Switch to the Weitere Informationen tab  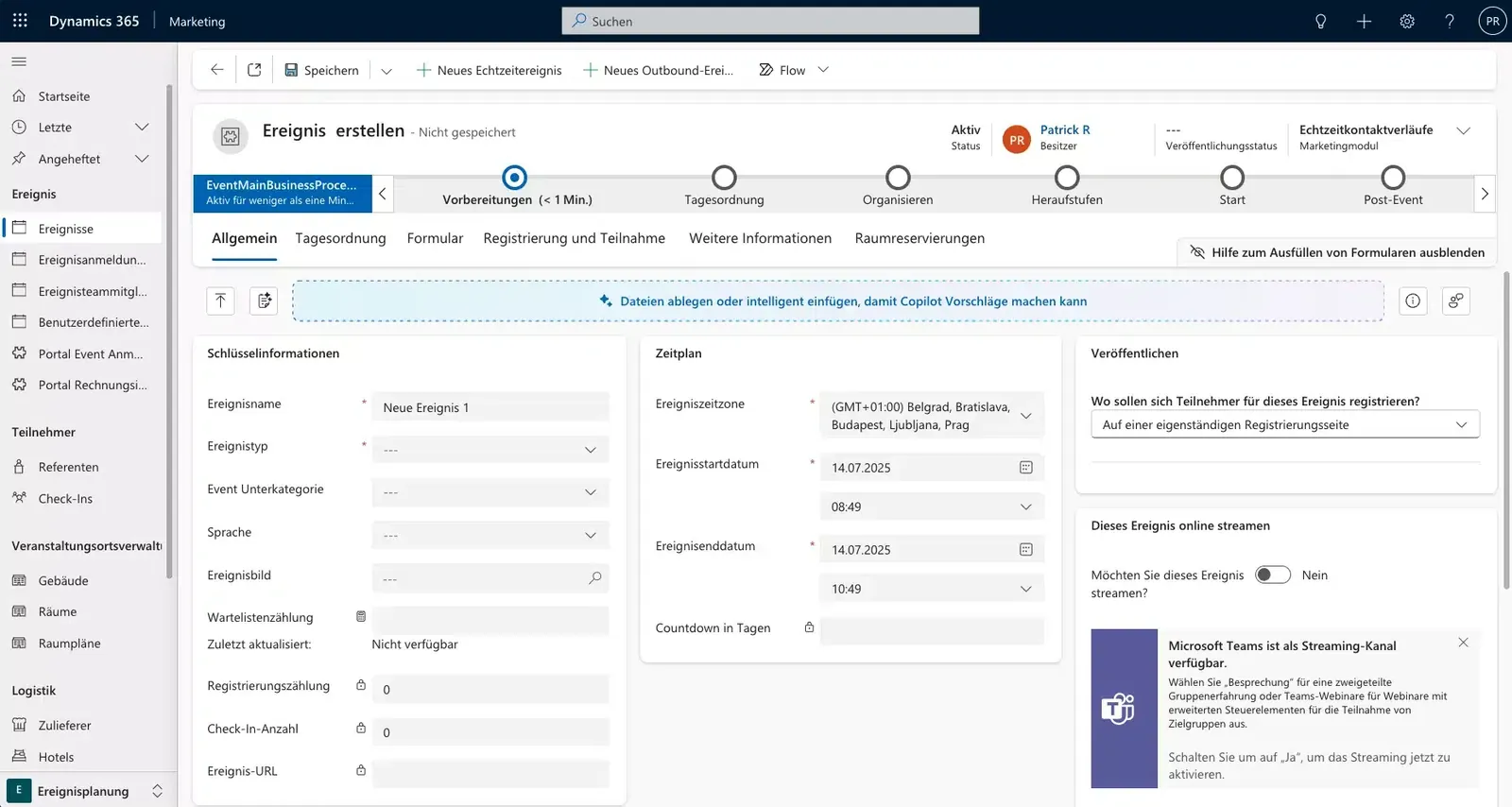click(761, 238)
